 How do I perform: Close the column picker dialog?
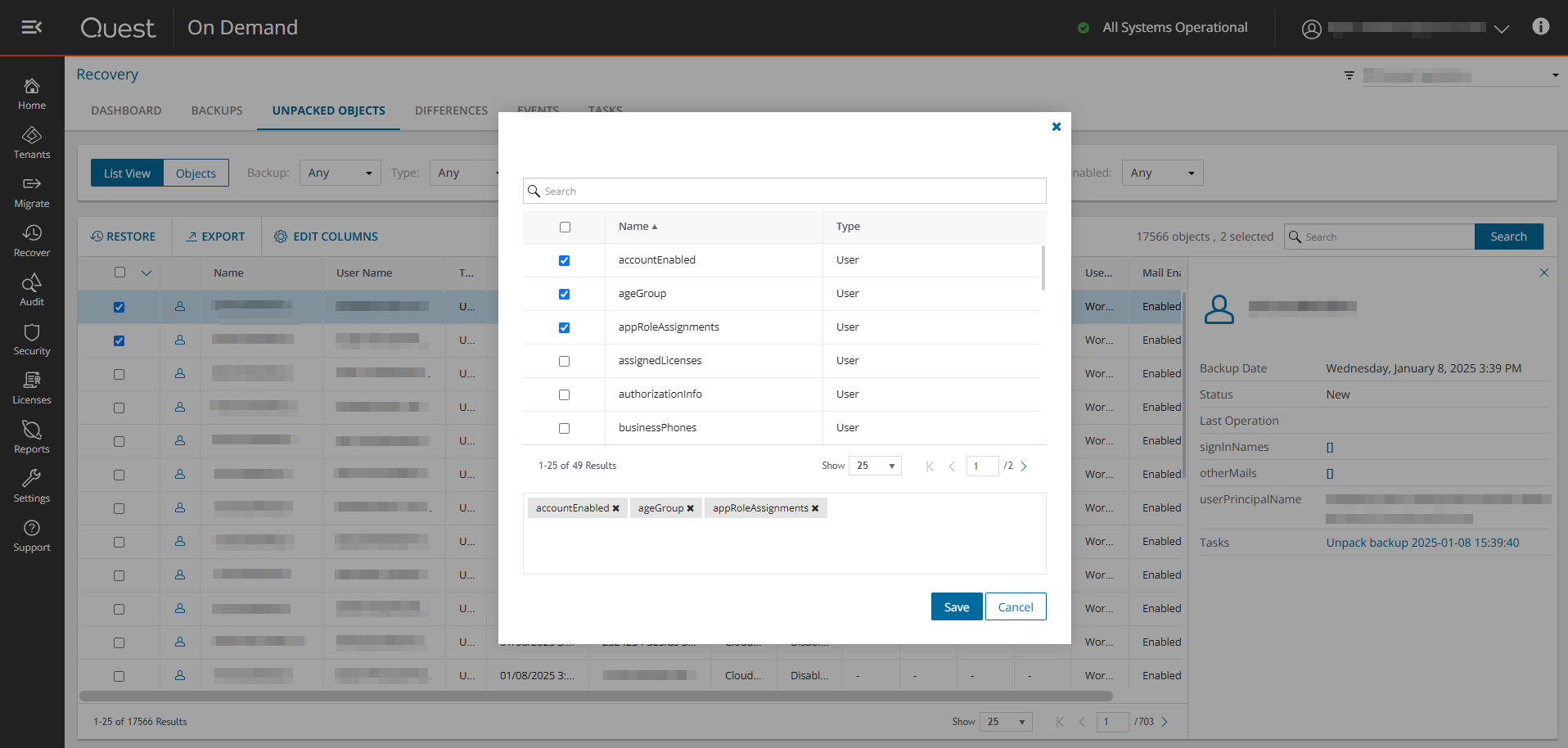pos(1056,127)
